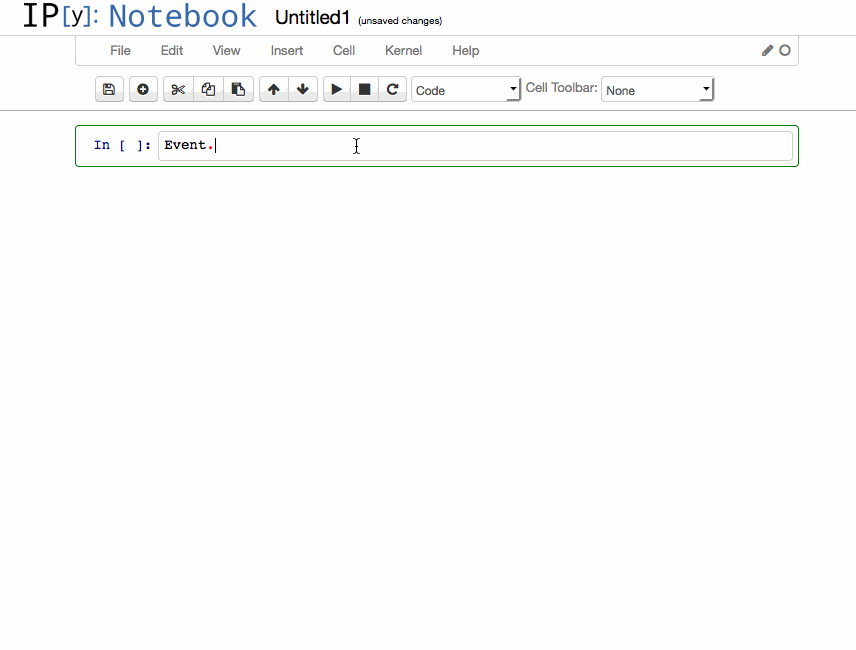Viewport: 856px width, 650px height.
Task: Click the In [ ]: cell prompt
Action: pos(122,145)
